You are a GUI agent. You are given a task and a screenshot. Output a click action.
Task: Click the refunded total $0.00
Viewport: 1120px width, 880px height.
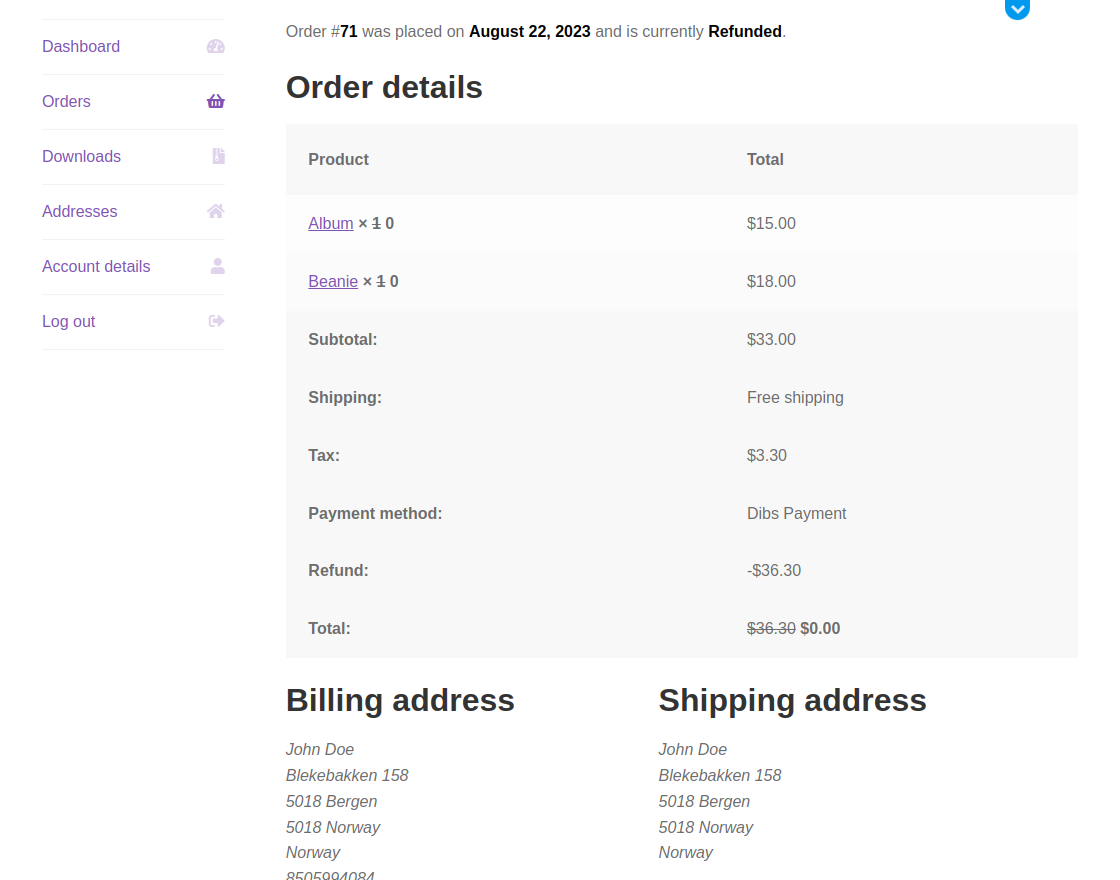tap(820, 628)
